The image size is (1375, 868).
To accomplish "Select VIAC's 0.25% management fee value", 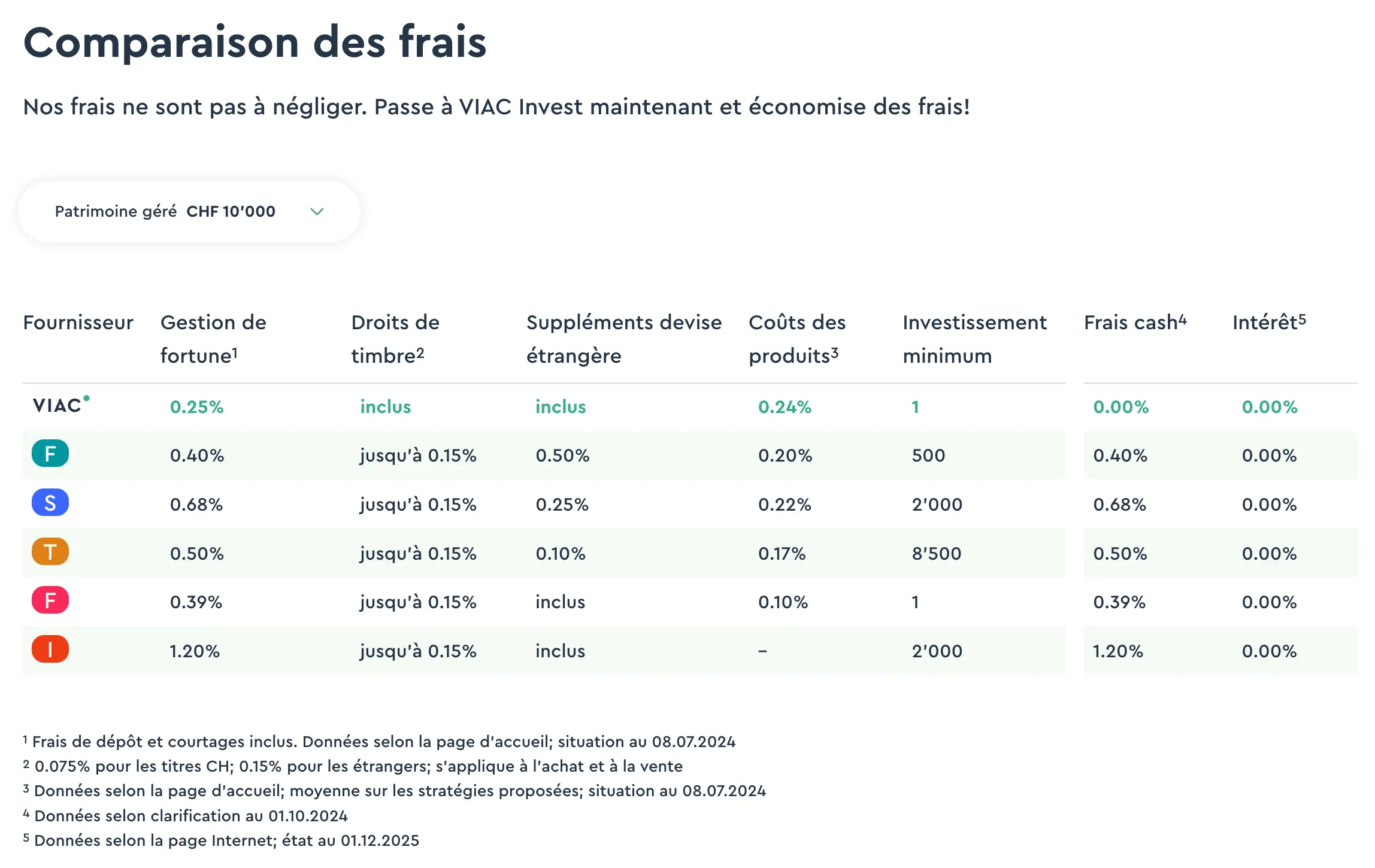I will (x=198, y=406).
